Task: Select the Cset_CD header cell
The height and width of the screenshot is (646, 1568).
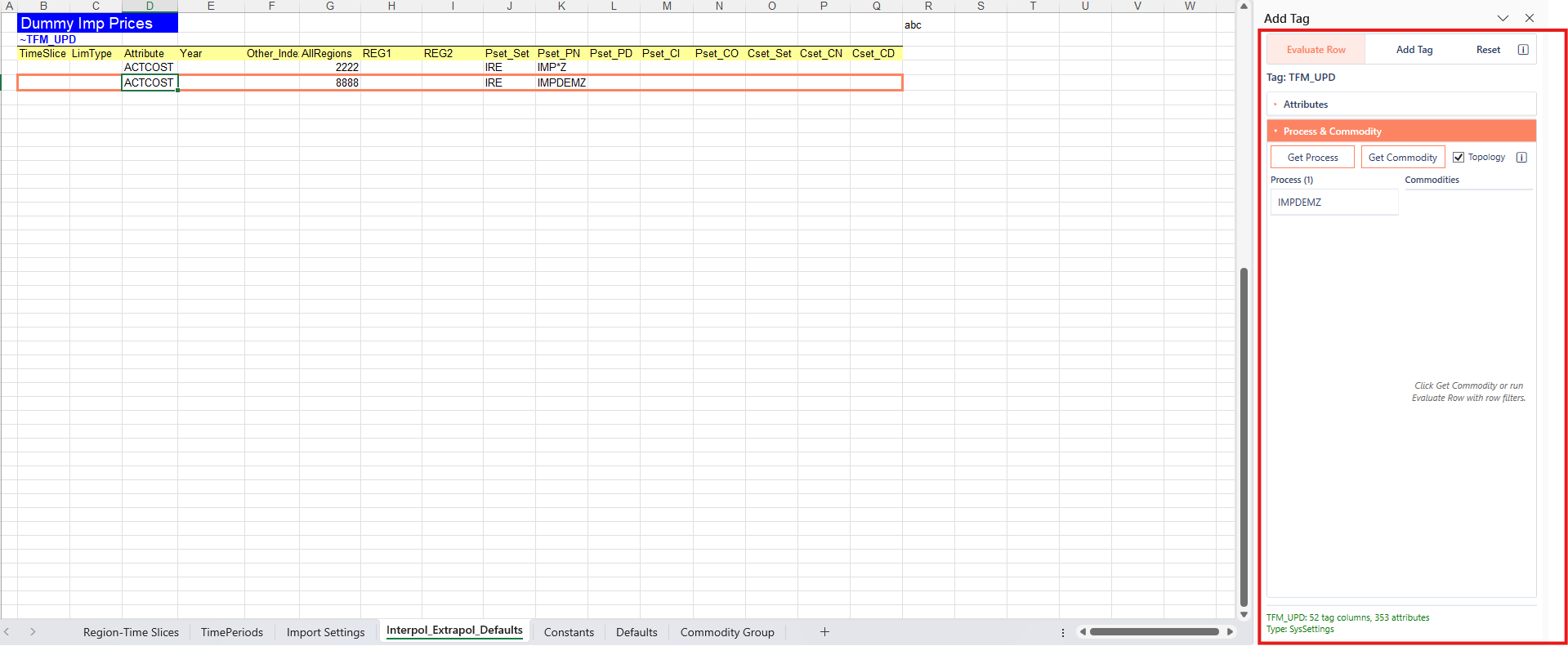Action: [x=876, y=53]
